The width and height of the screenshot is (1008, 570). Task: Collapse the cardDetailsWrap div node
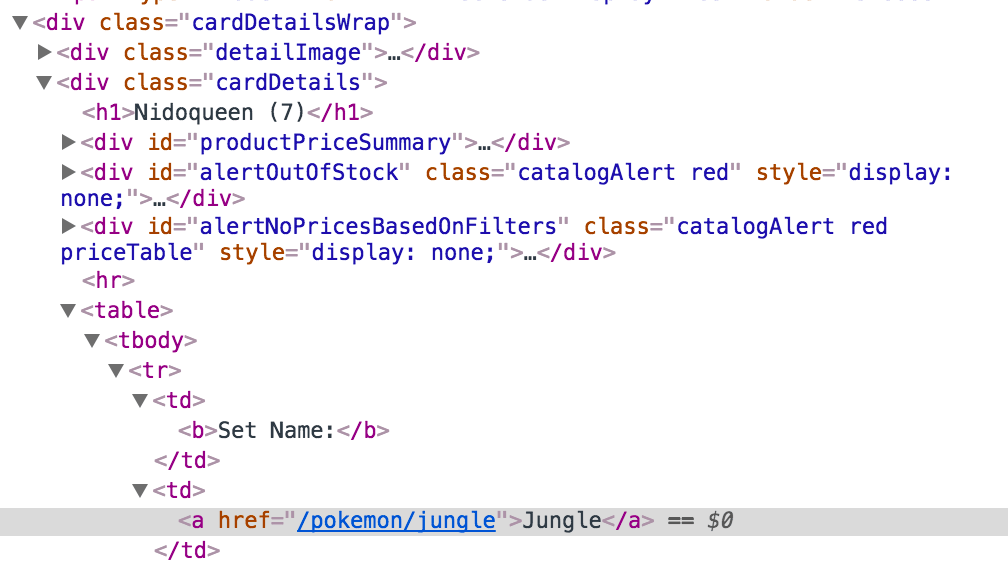pyautogui.click(x=20, y=23)
